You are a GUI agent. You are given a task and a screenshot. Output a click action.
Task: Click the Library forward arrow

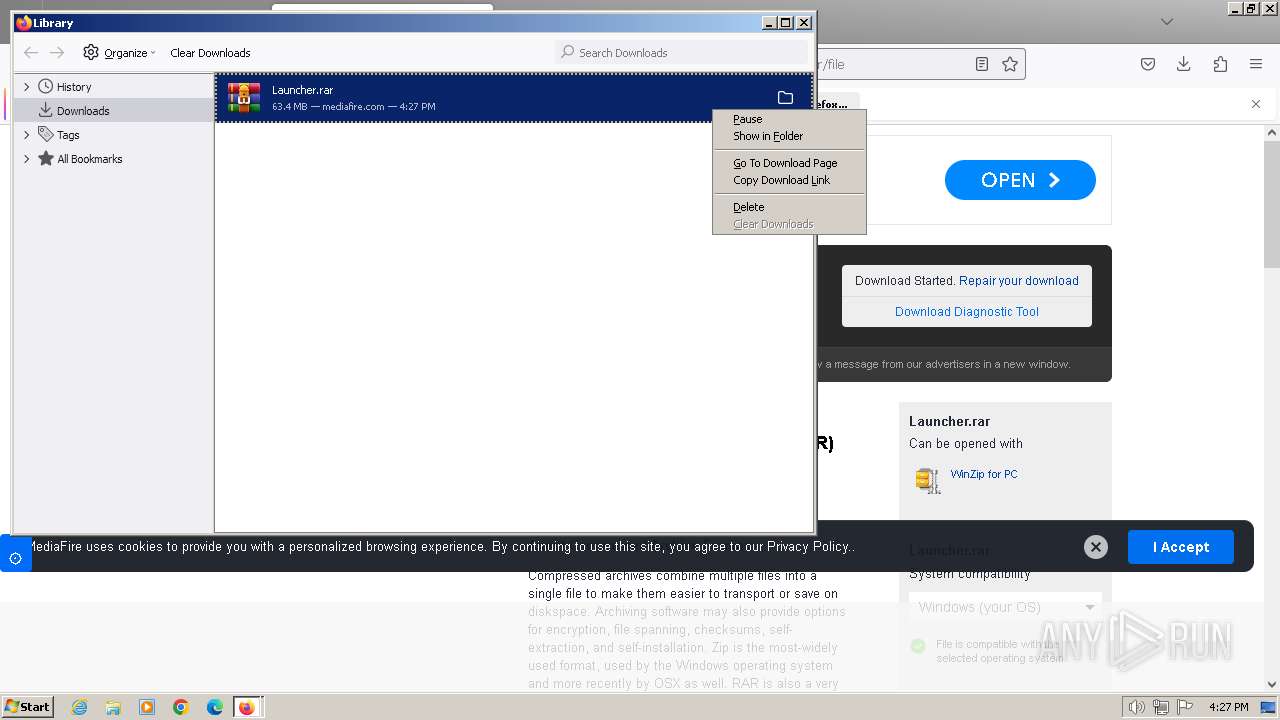[57, 53]
